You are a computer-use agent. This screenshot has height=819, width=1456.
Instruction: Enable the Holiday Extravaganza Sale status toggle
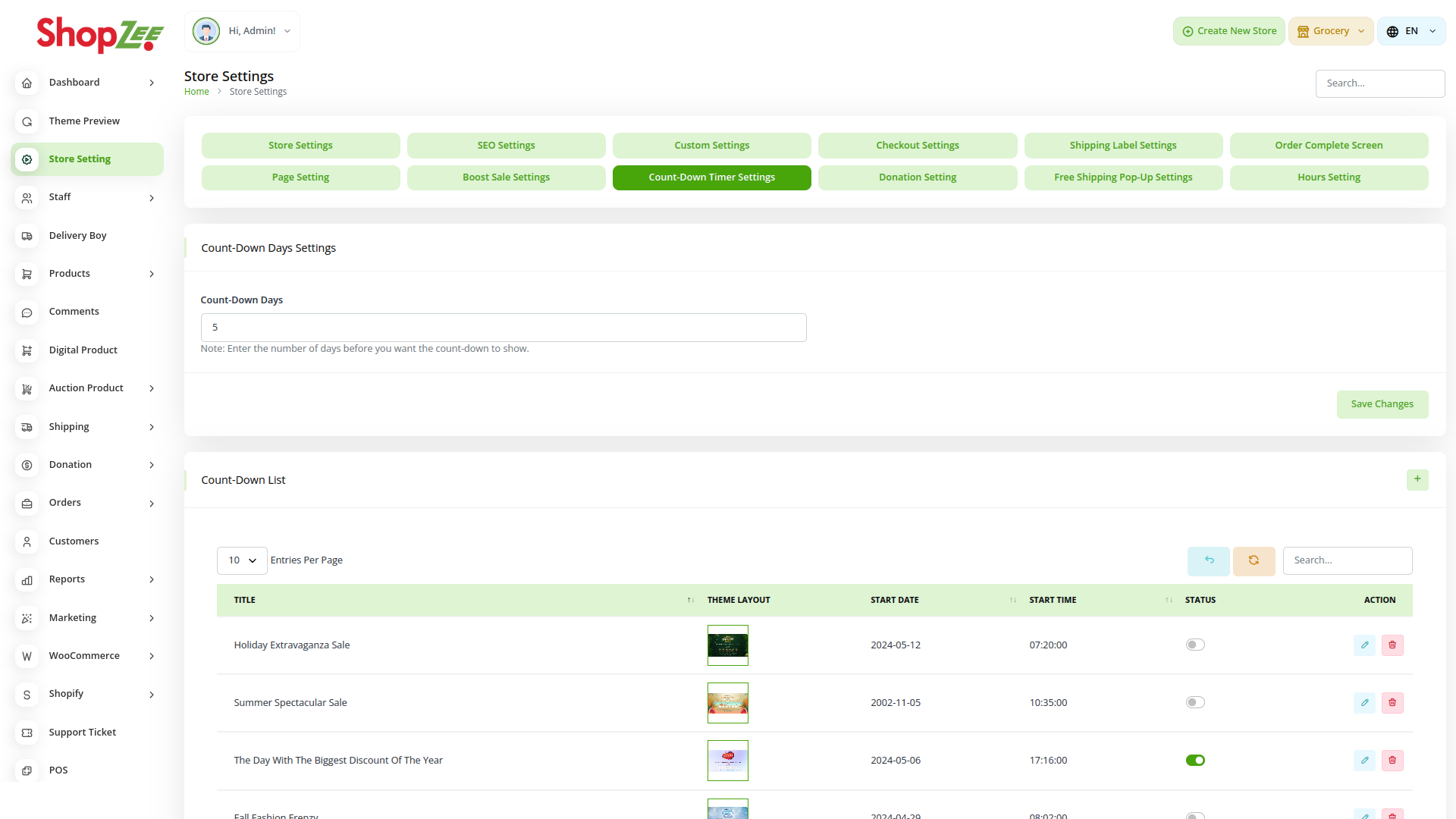1195,645
